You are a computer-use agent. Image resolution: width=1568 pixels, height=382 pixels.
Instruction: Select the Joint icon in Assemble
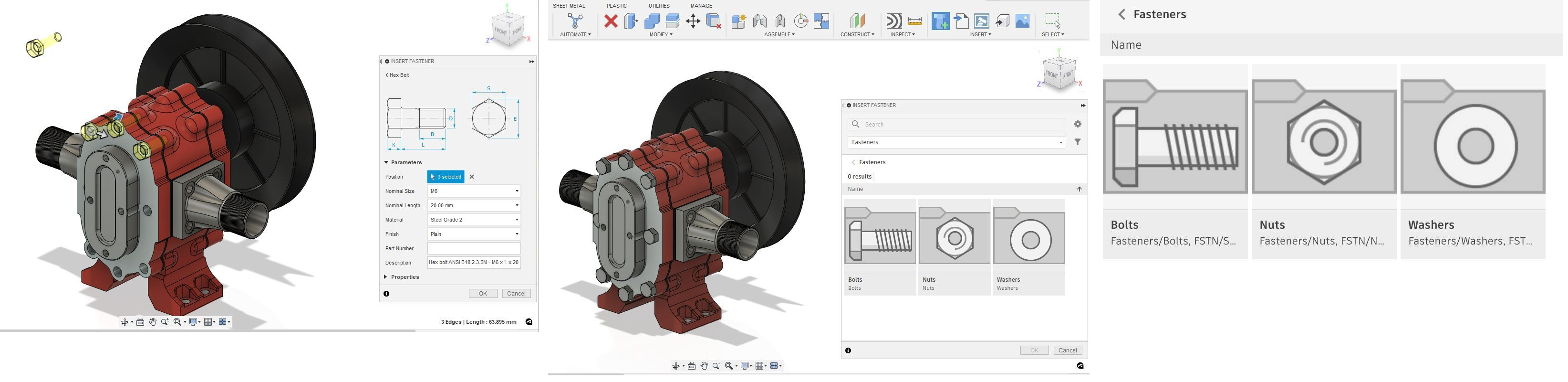(759, 21)
